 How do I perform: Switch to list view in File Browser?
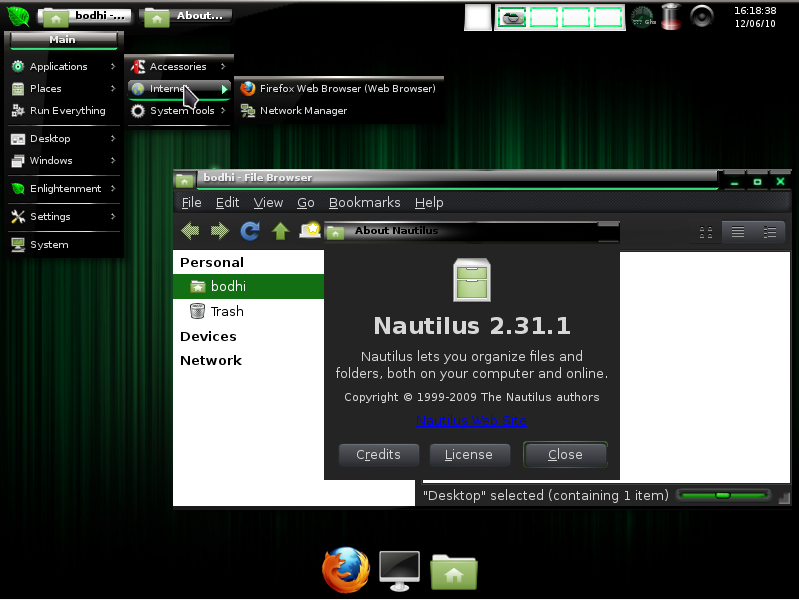click(737, 232)
